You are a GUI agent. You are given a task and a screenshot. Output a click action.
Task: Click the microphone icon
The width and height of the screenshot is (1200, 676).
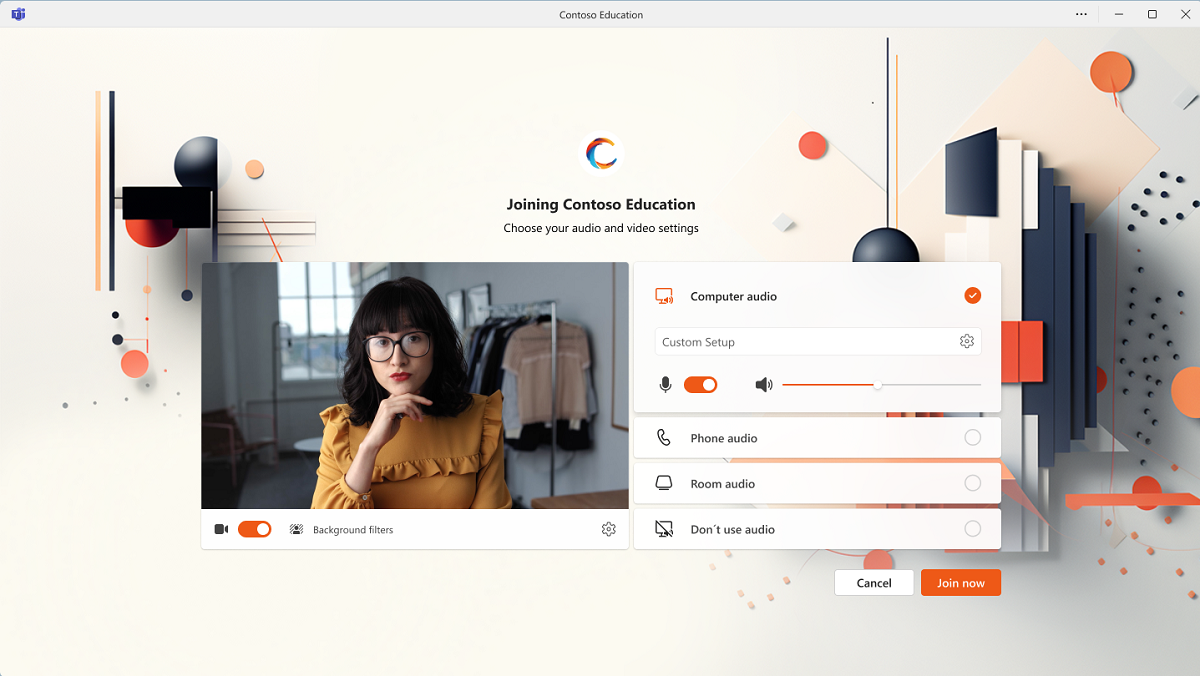(666, 385)
